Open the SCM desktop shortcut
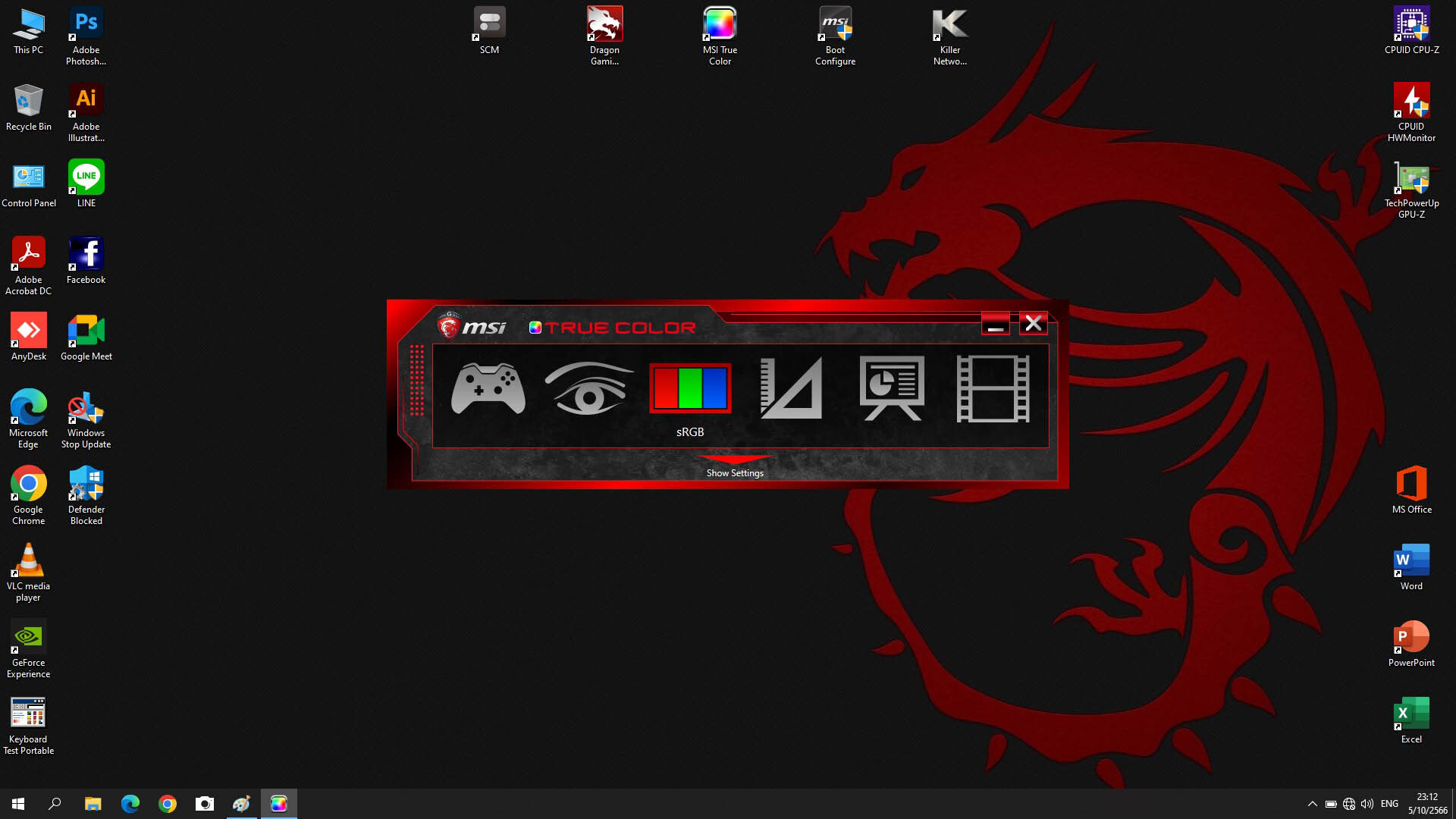 click(x=489, y=31)
